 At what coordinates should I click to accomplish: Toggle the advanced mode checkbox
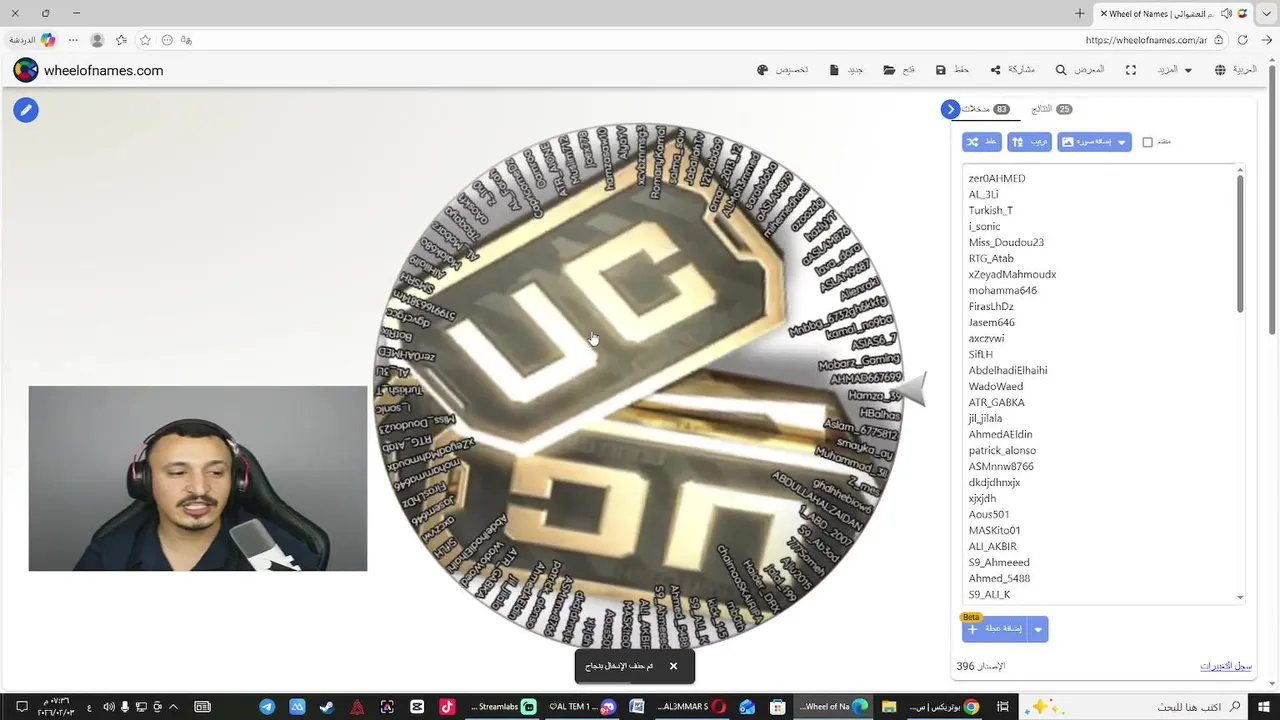[x=1148, y=142]
